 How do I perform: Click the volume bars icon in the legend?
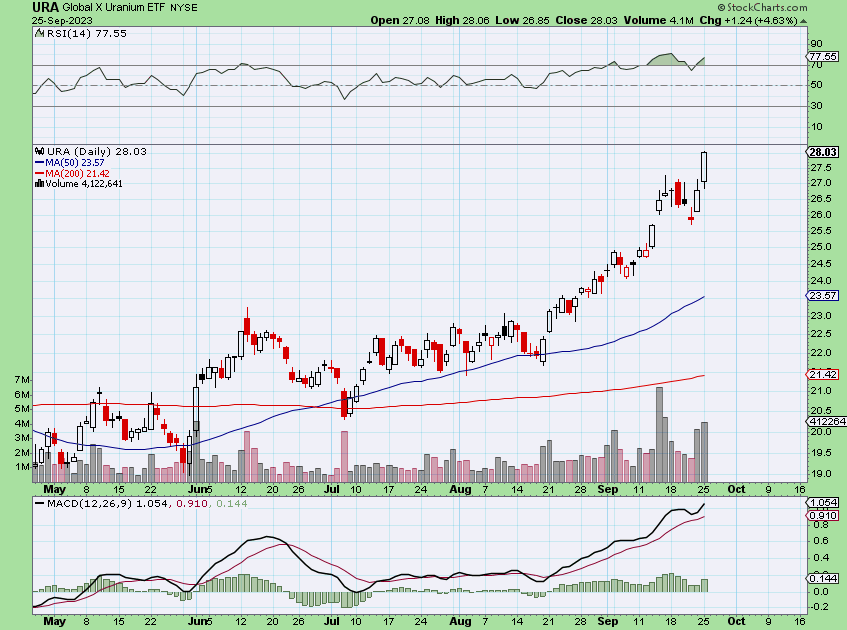[x=39, y=184]
